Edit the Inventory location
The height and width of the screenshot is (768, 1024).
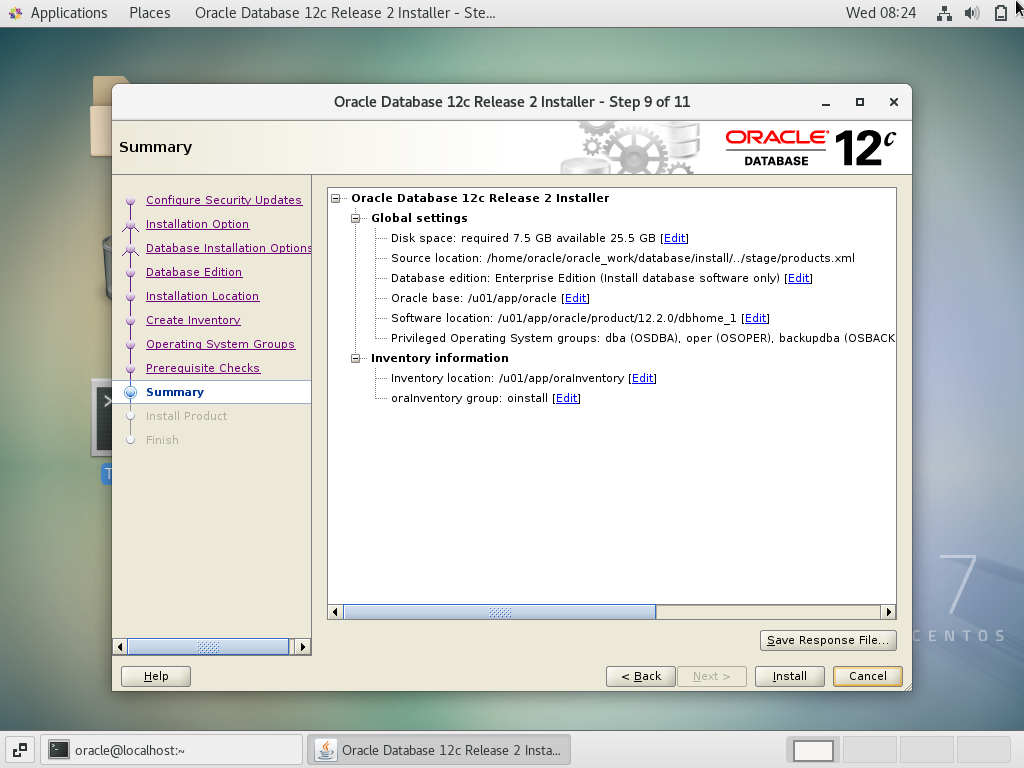coord(643,378)
